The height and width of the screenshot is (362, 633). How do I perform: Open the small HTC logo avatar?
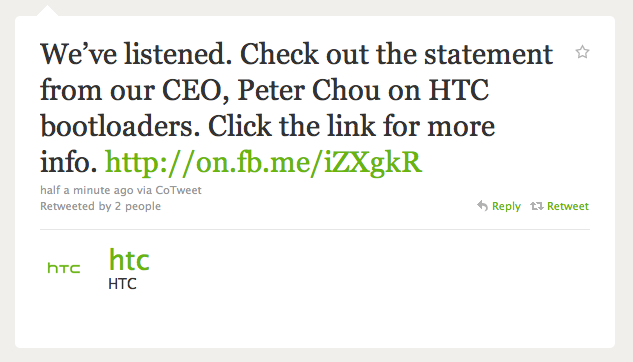pyautogui.click(x=64, y=268)
